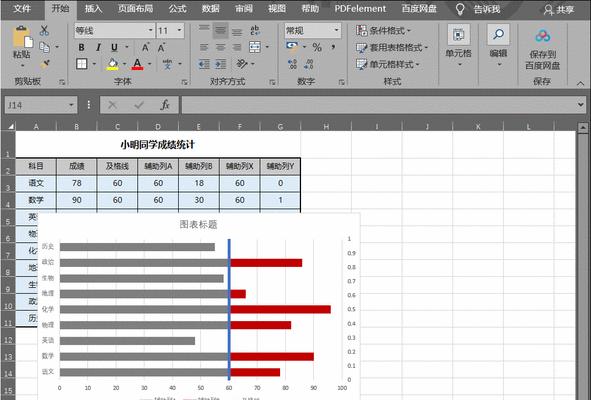Toggle Italic formatting
Screen dimensions: 591x400
98,48
